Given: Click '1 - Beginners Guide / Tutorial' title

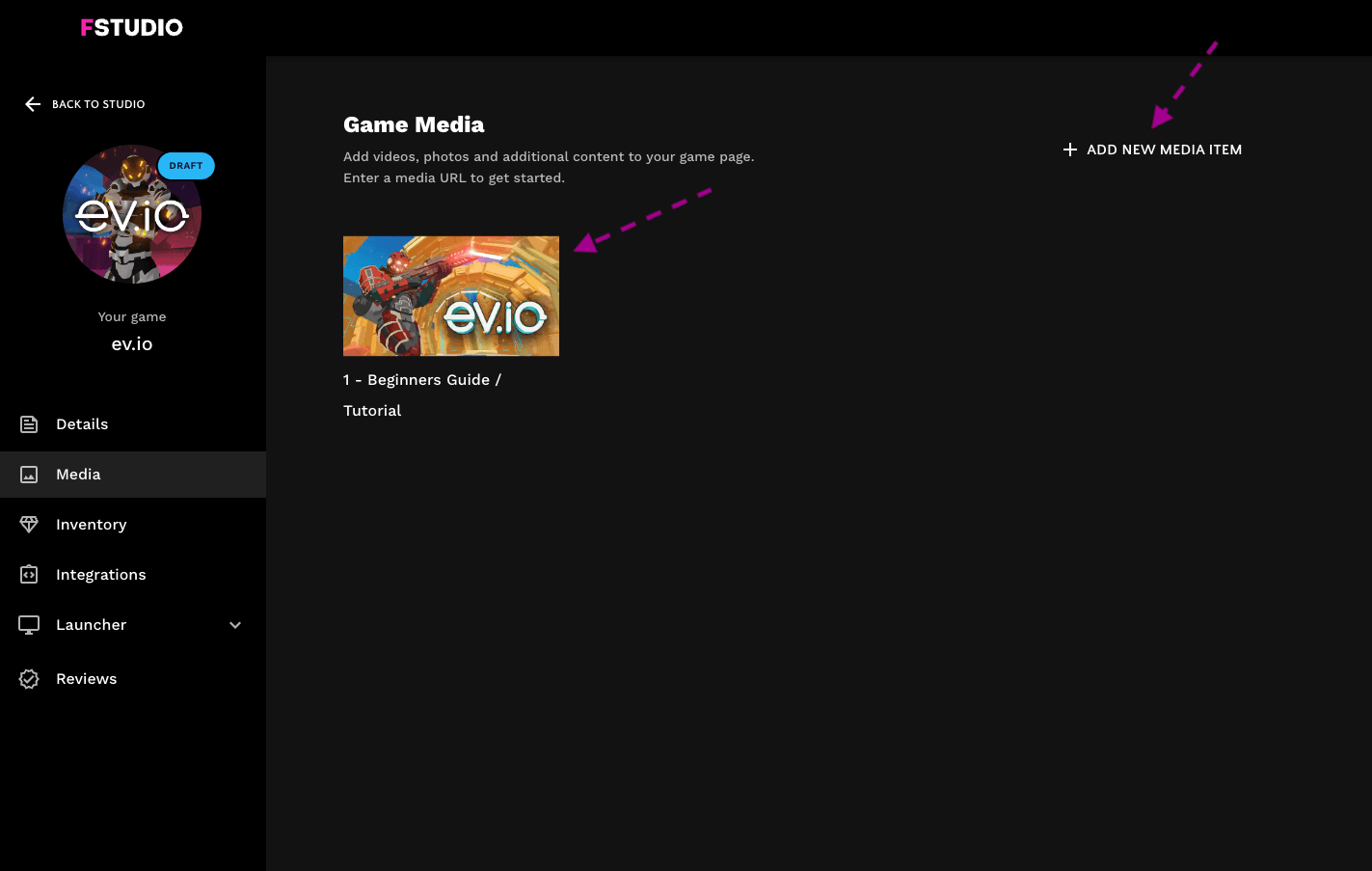Looking at the screenshot, I should pos(422,395).
